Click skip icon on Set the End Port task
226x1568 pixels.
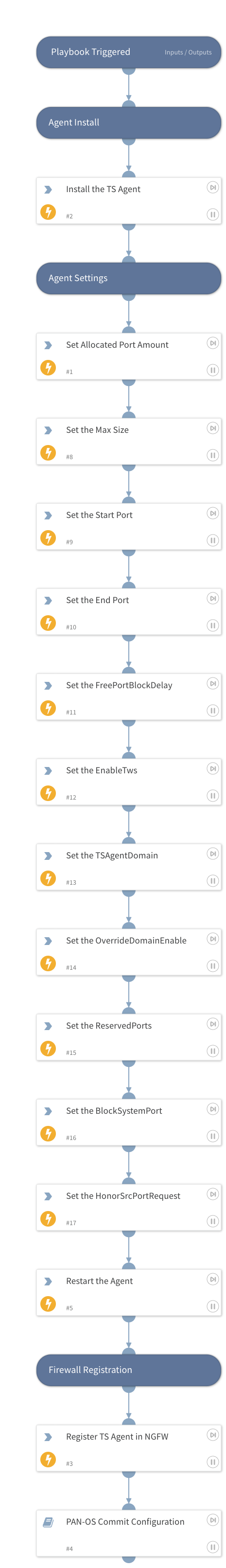pyautogui.click(x=212, y=598)
